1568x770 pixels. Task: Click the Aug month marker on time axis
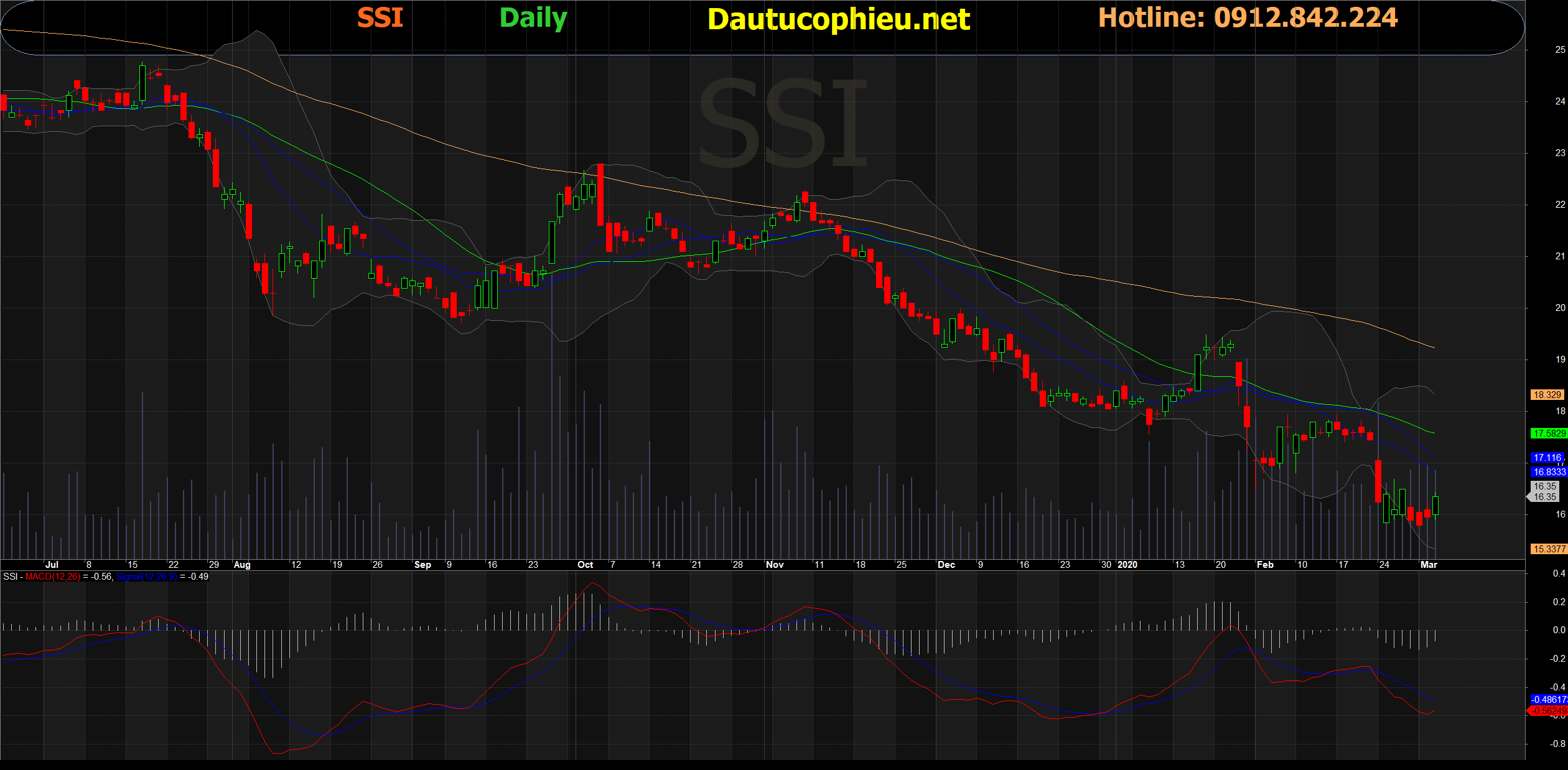click(241, 565)
